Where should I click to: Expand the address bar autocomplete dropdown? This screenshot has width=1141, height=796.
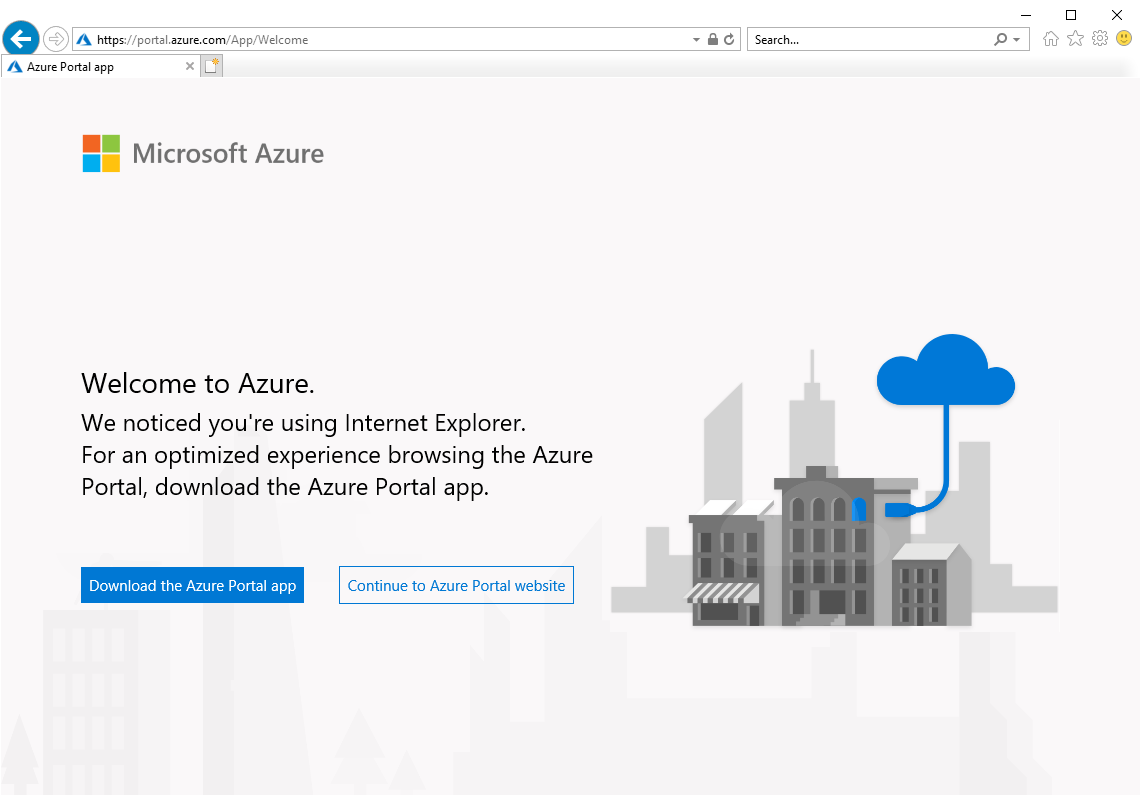coord(697,40)
